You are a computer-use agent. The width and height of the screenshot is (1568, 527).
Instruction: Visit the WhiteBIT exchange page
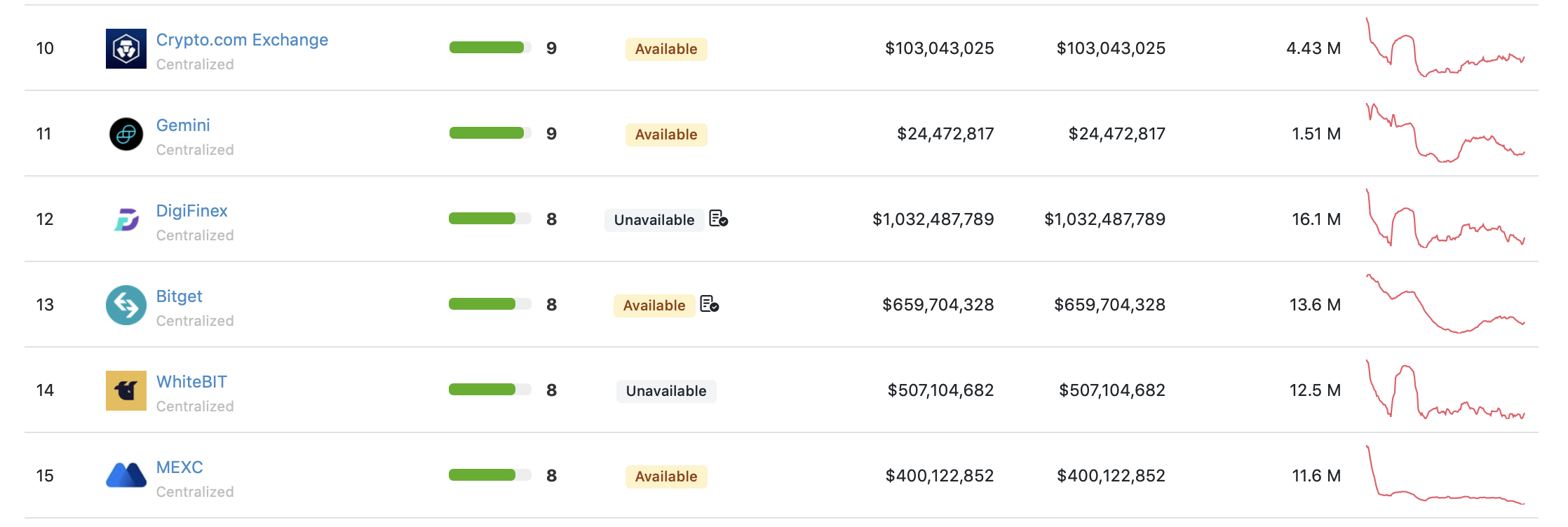[191, 382]
